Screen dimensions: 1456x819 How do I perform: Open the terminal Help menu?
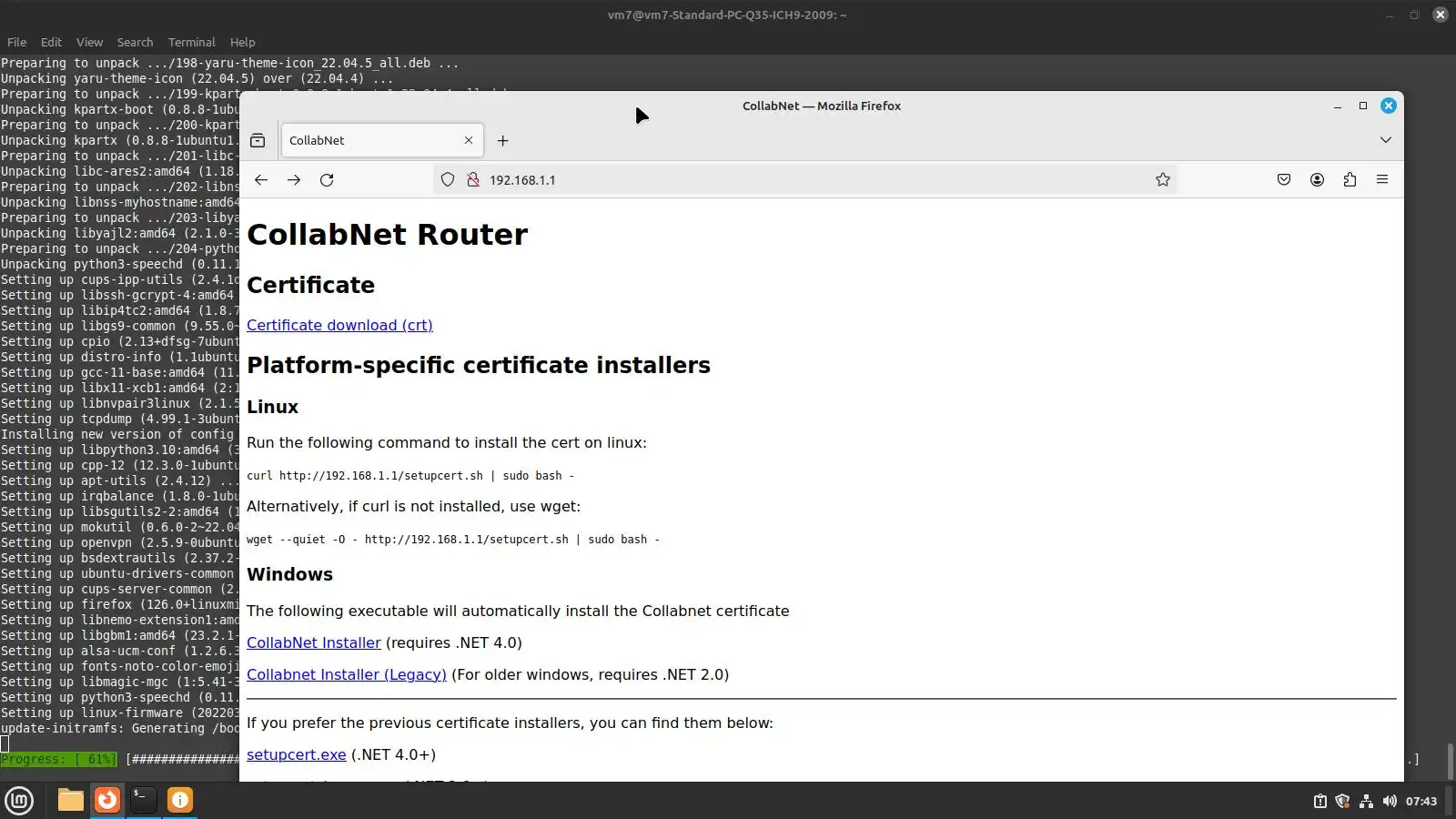[x=242, y=42]
